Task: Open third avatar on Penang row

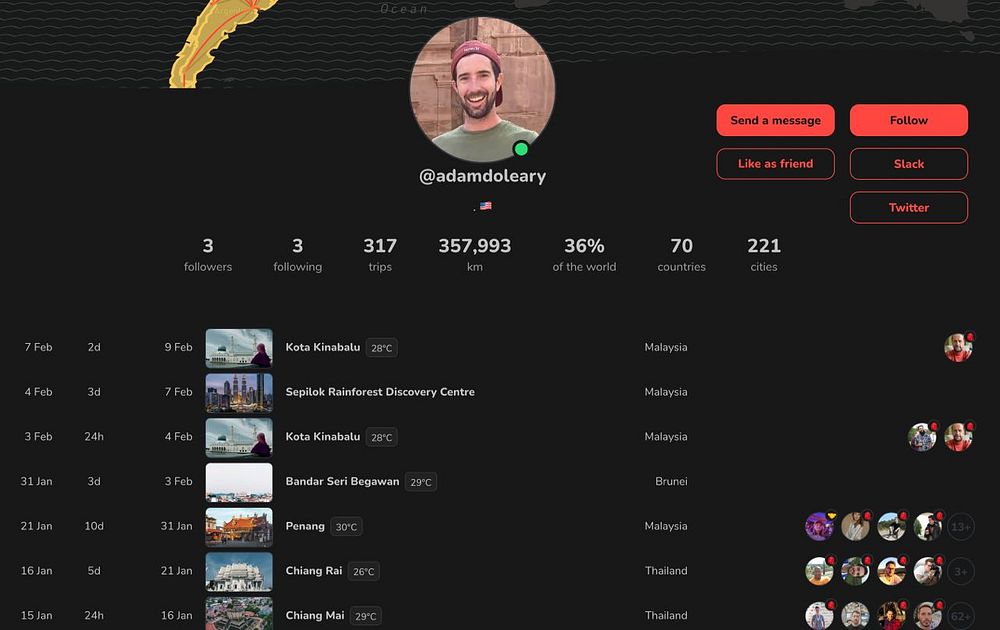Action: tap(892, 526)
